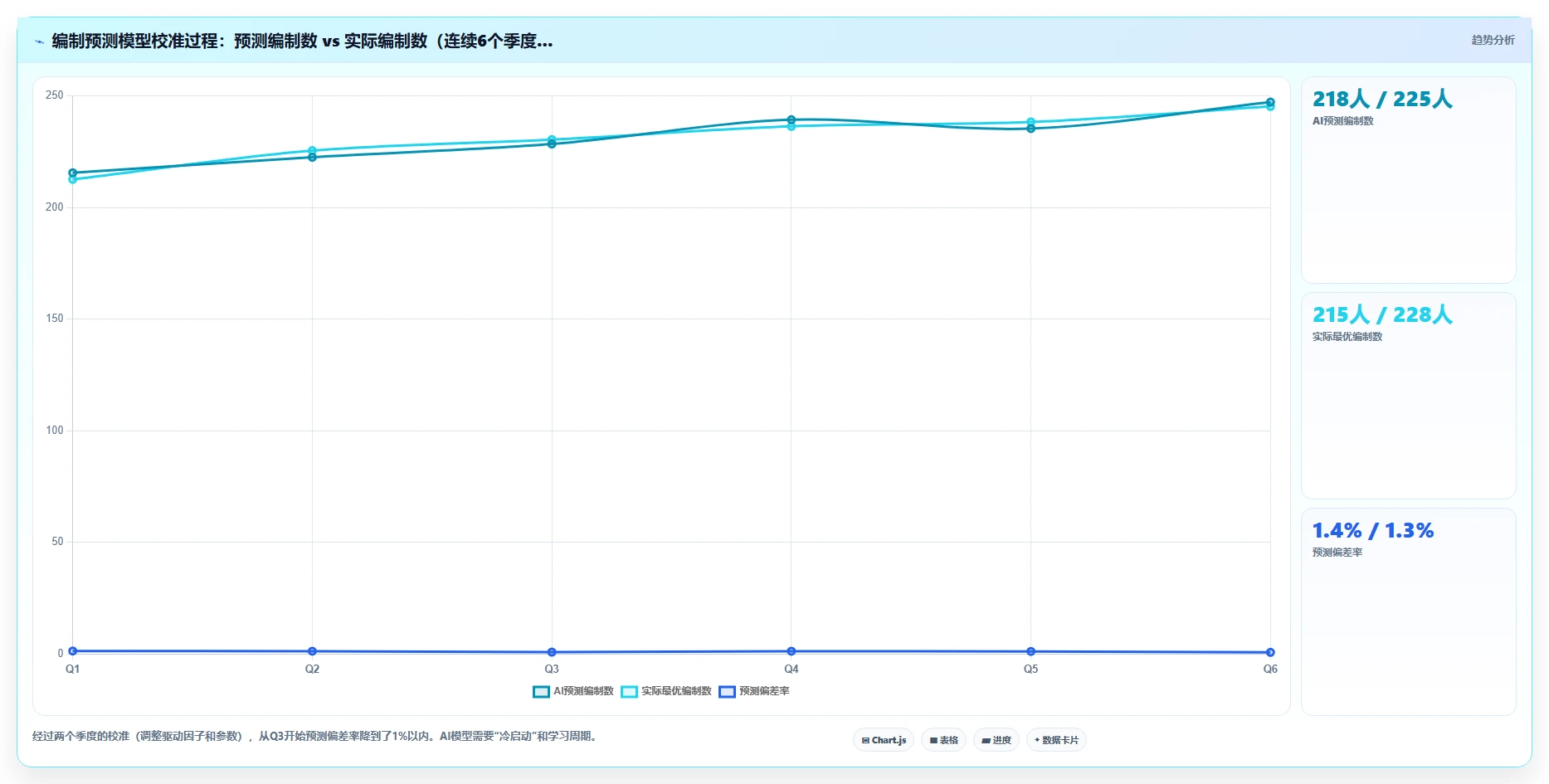This screenshot has height=784, width=1549.
Task: Click the 215人 / 228人 stat card
Action: point(1409,396)
